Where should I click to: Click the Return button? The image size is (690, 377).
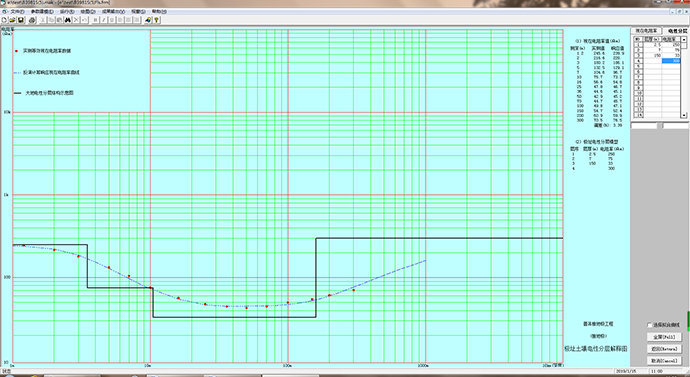(x=664, y=349)
